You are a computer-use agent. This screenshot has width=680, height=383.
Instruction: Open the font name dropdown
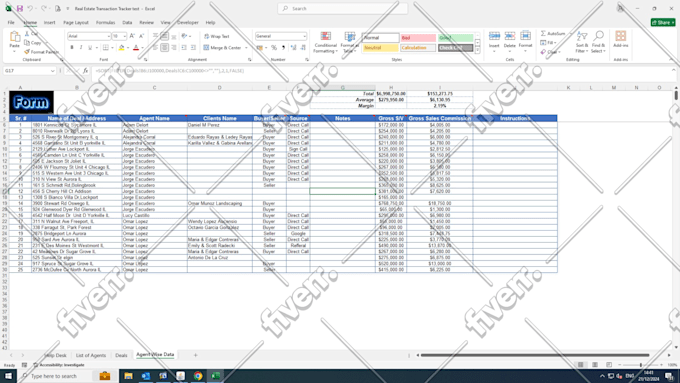click(108, 36)
